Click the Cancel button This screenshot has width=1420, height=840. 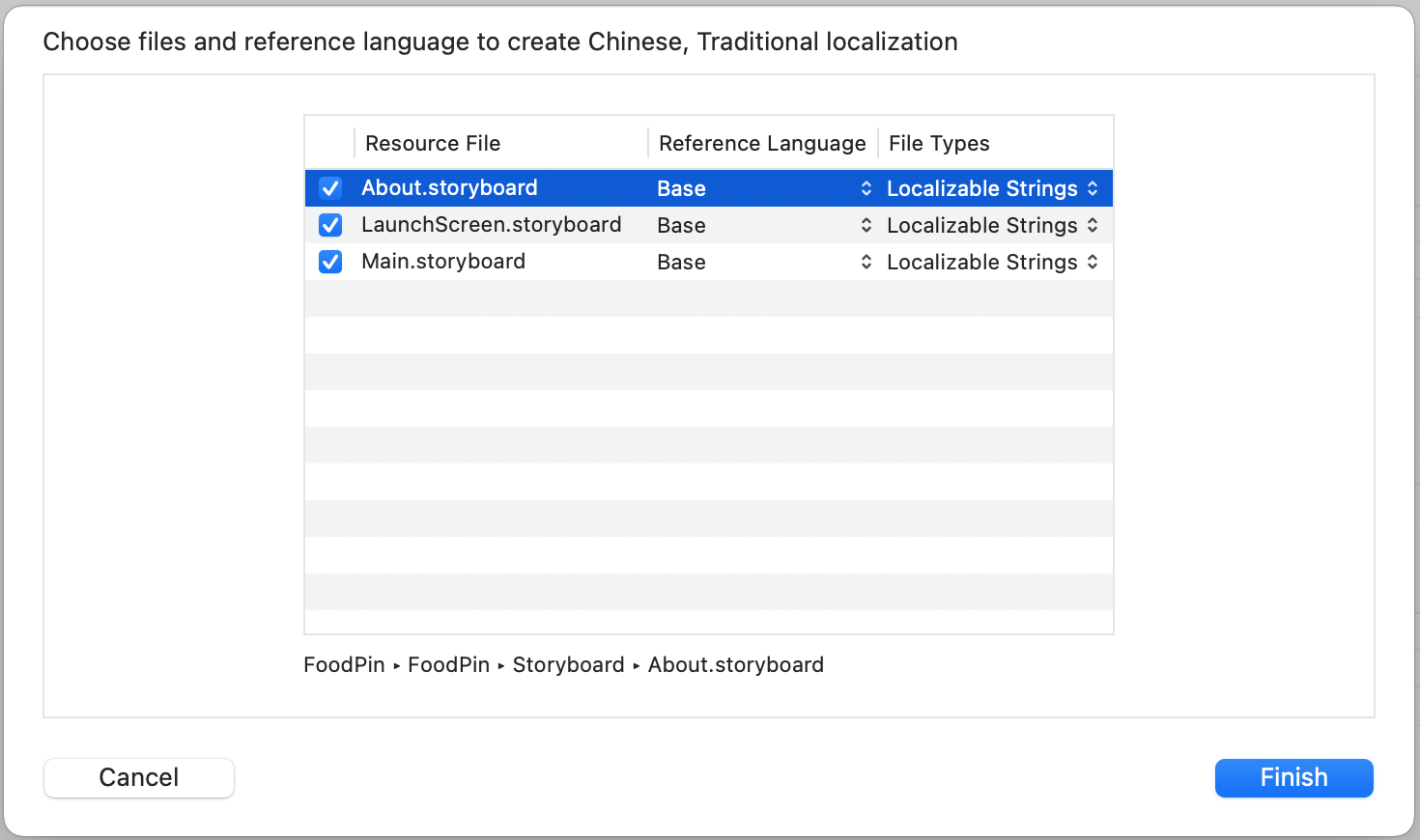(138, 777)
